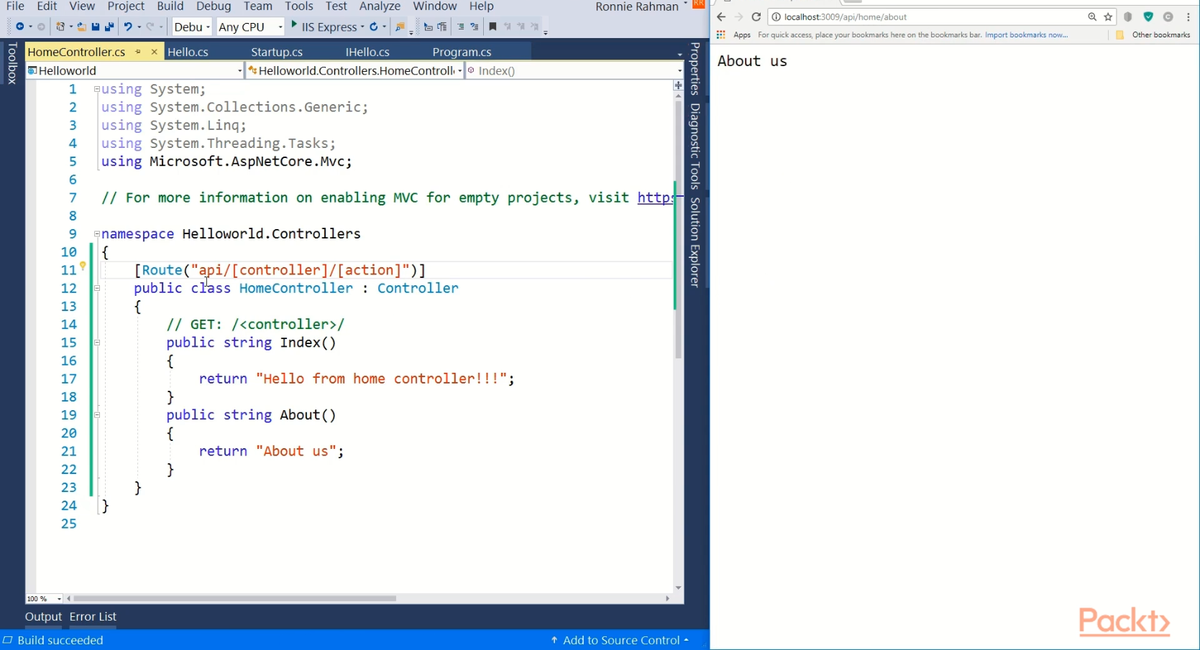Close the HomeController.cs tab

coord(154,52)
